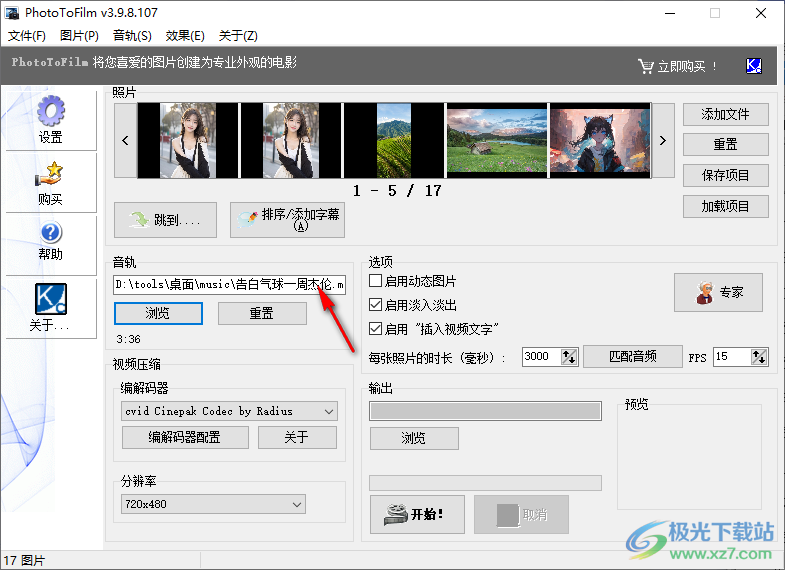Show previous photos with left arrow
Screen dimensions: 785x570
125,141
